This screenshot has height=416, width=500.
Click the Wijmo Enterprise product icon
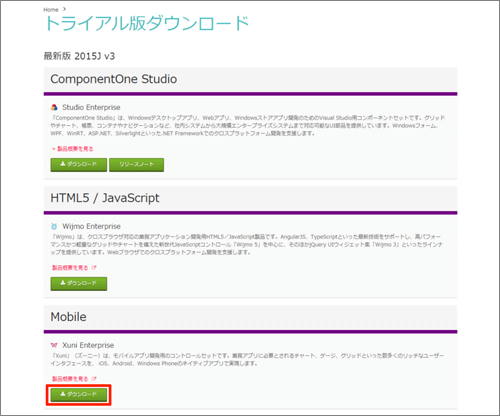54,226
